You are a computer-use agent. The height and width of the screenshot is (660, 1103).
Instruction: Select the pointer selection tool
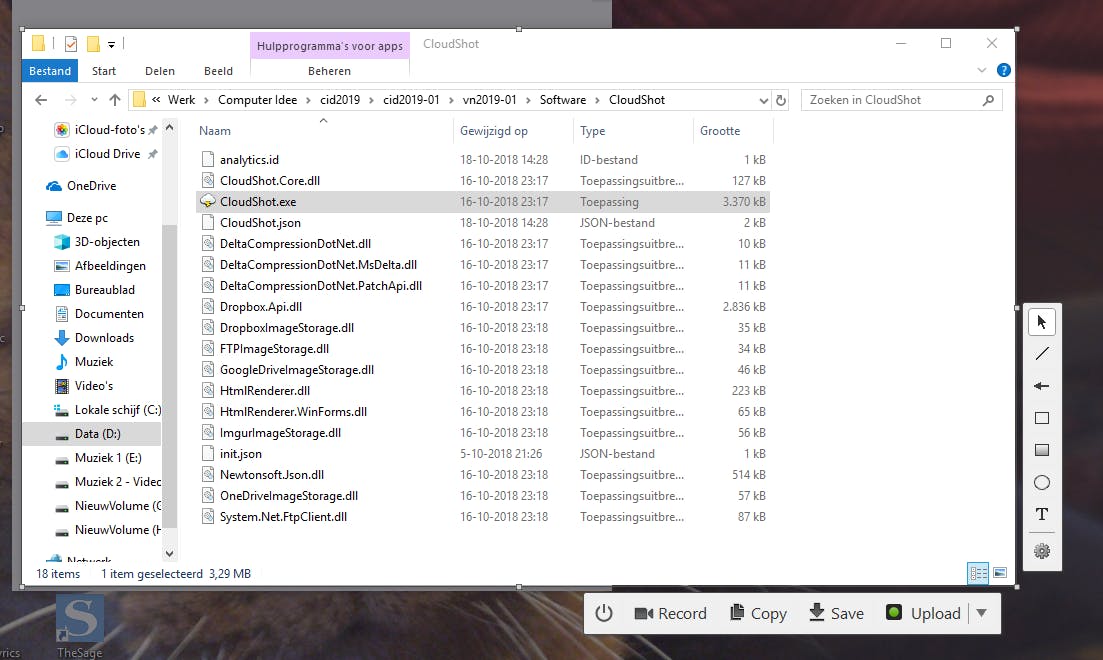pos(1042,322)
